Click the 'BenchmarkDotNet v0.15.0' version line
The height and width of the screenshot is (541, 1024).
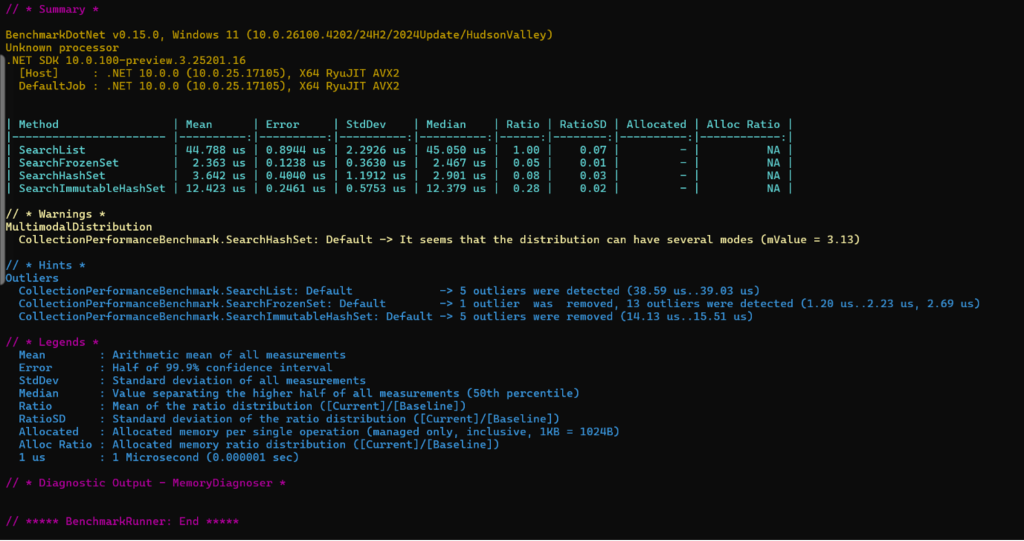point(279,35)
